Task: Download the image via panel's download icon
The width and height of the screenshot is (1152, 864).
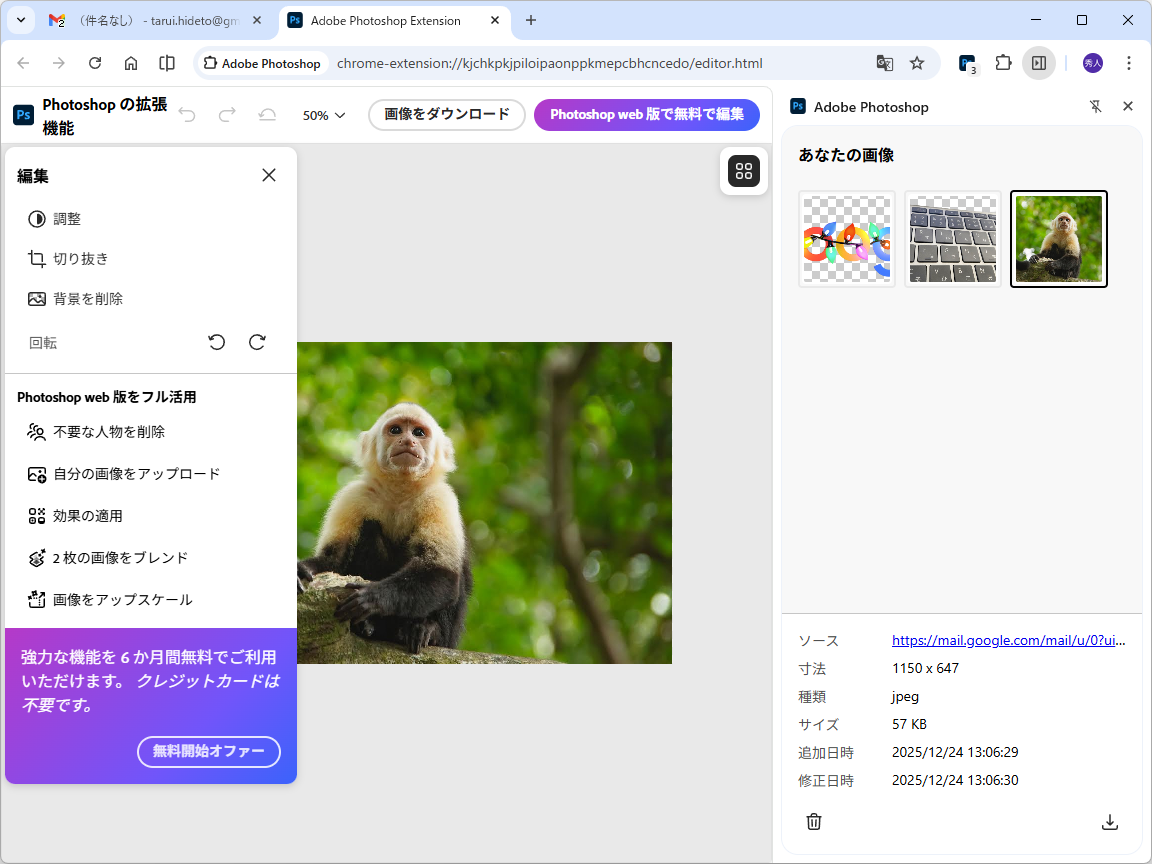Action: click(x=1110, y=821)
